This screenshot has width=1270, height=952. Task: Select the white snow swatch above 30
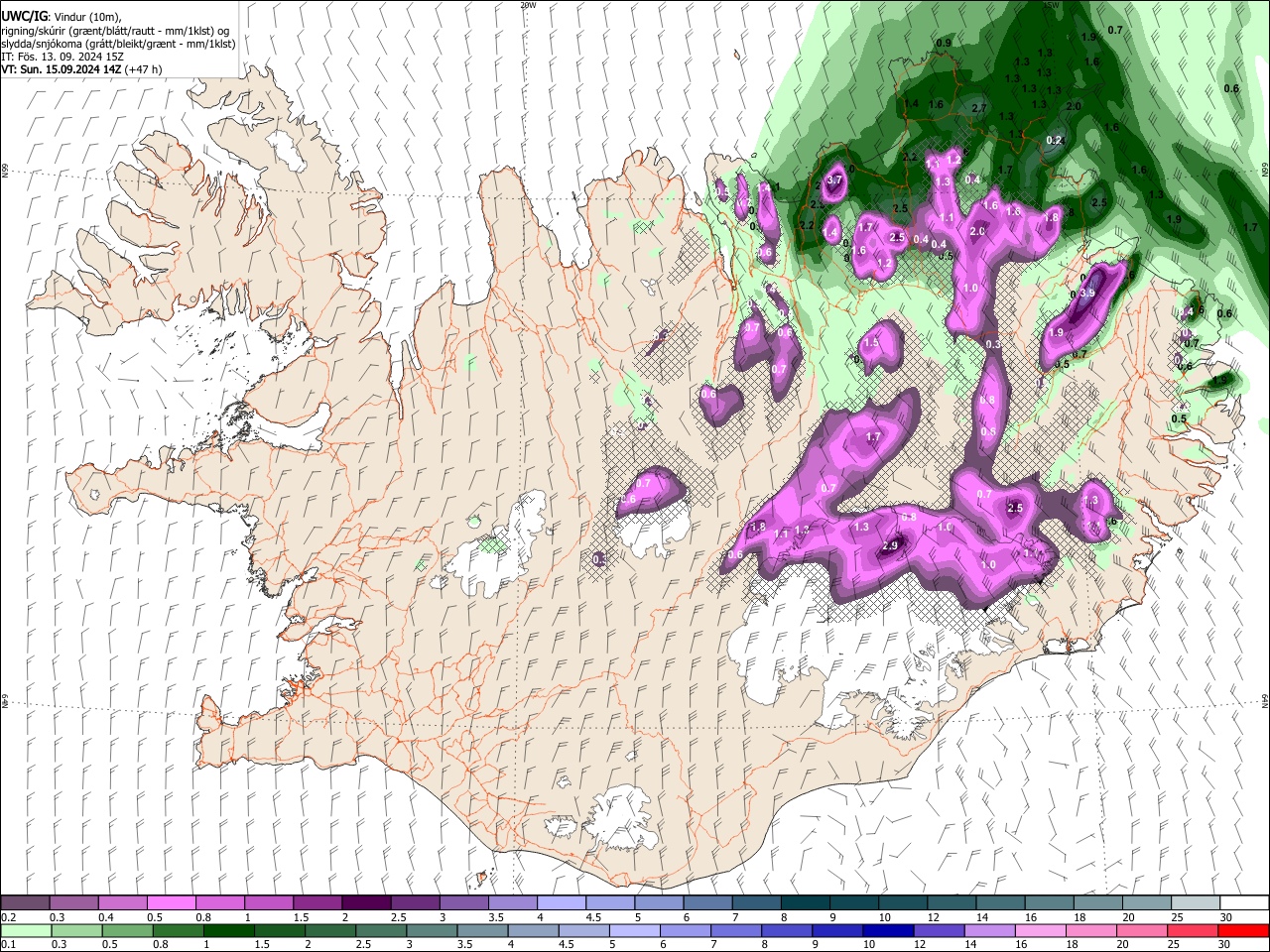[x=1244, y=903]
